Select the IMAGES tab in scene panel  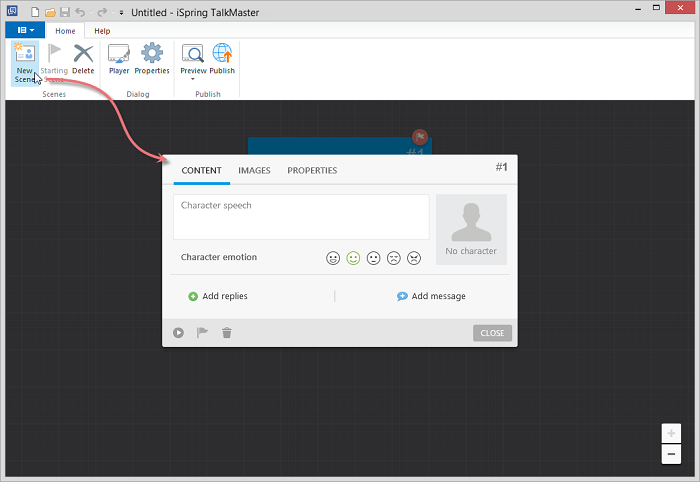tap(254, 170)
